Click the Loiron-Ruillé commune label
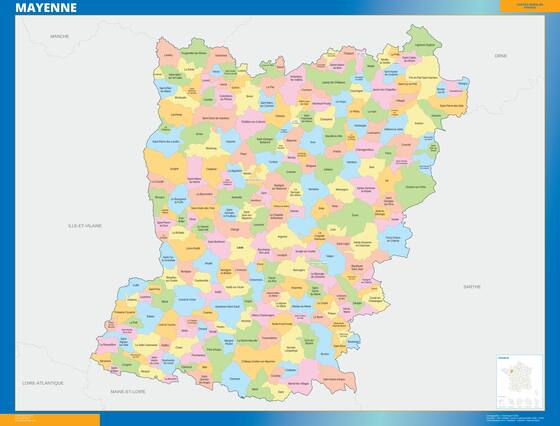The height and width of the screenshot is (426, 560). tap(193, 248)
